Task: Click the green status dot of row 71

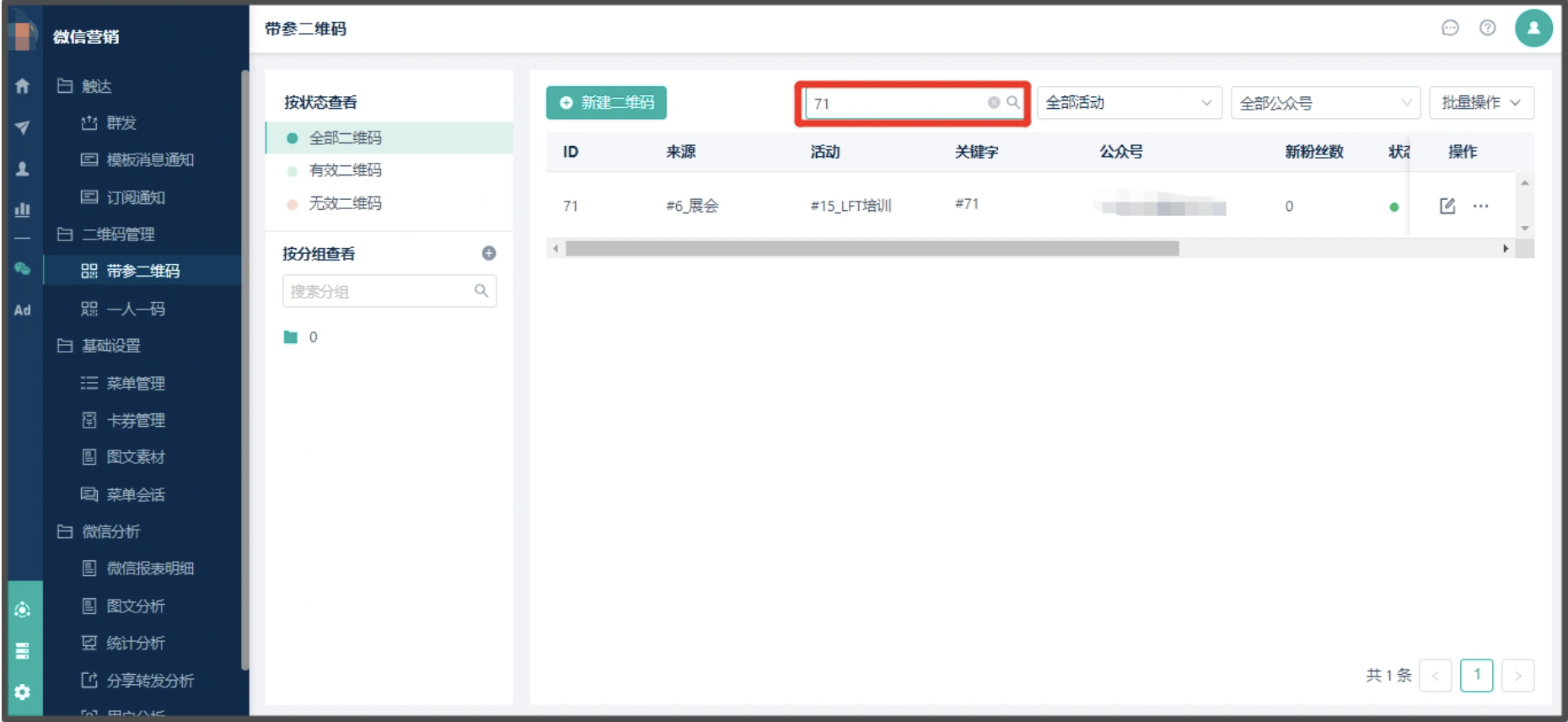Action: 1394,207
